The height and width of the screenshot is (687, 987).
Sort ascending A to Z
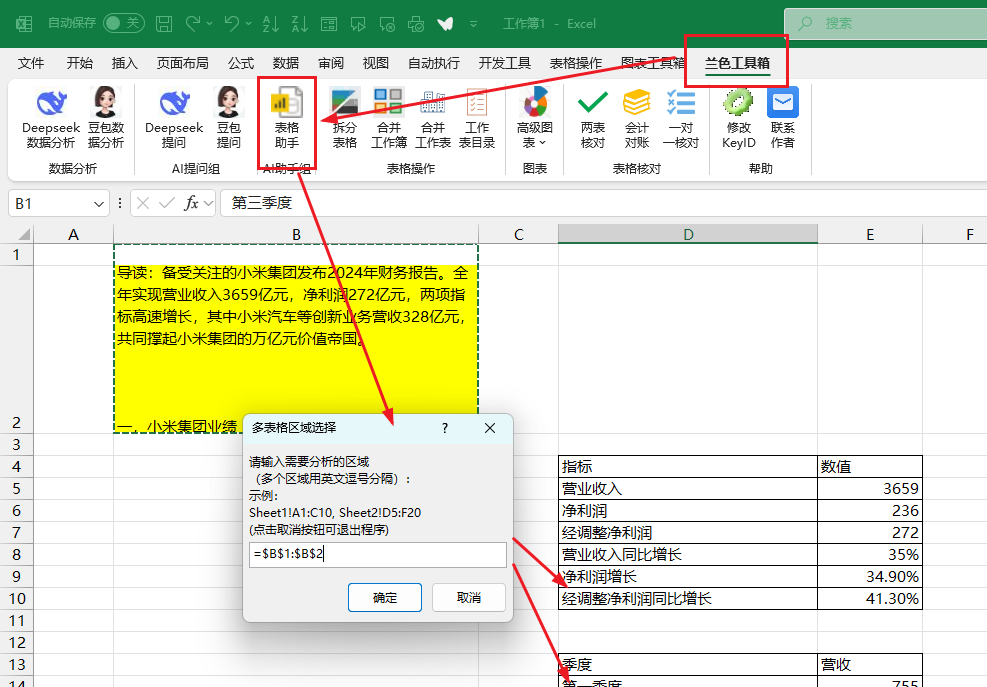click(271, 24)
